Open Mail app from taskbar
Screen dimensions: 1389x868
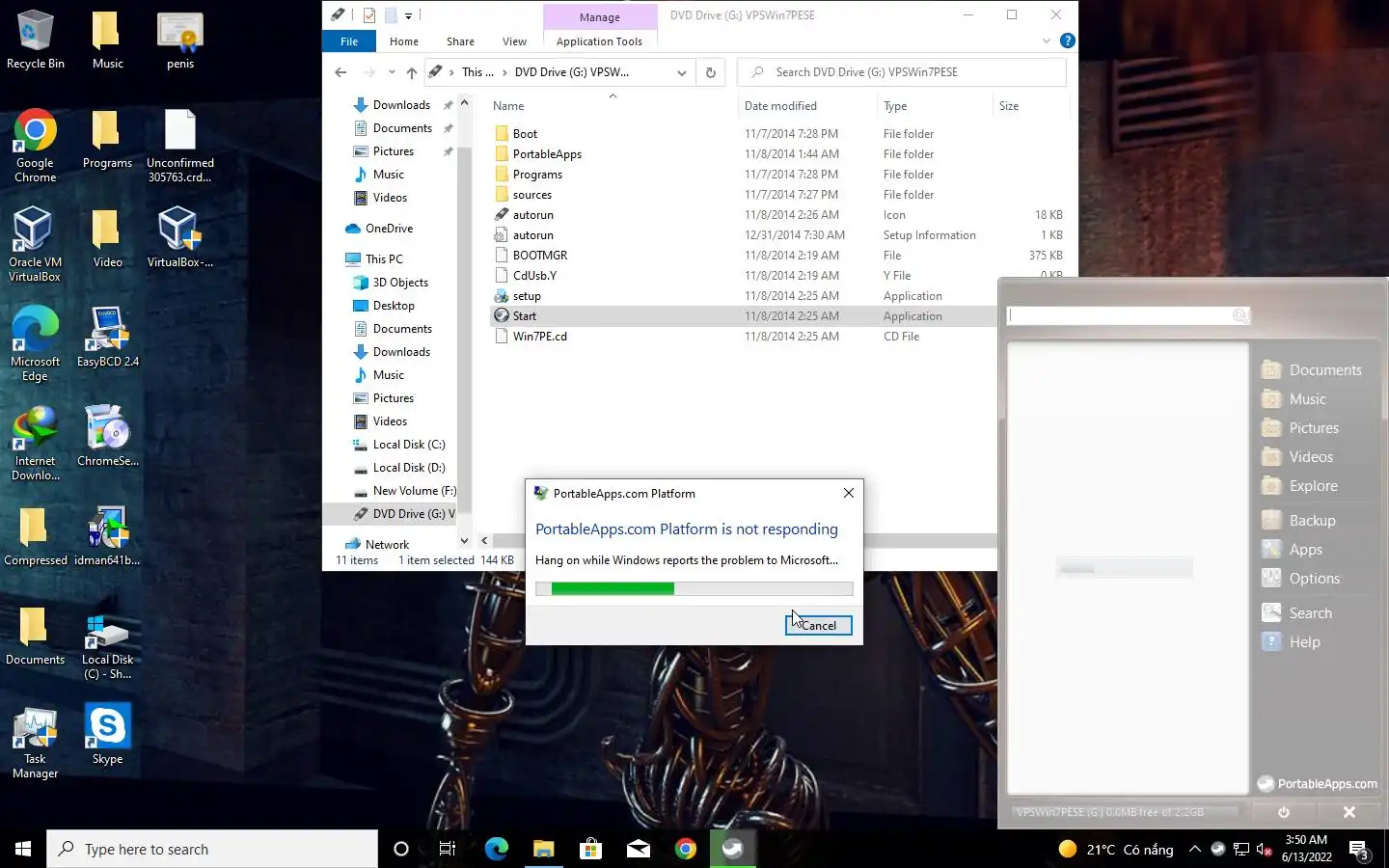(638, 849)
